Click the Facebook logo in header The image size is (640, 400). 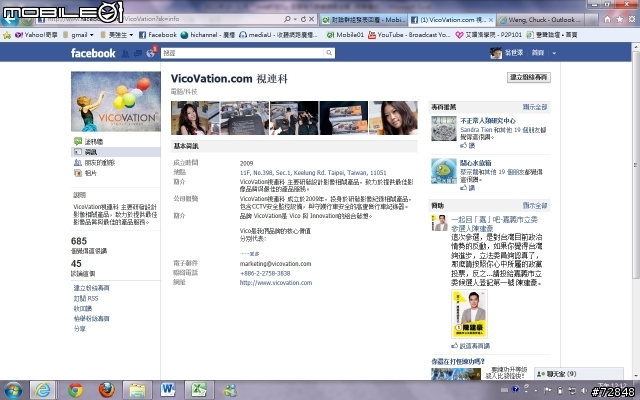[93, 53]
